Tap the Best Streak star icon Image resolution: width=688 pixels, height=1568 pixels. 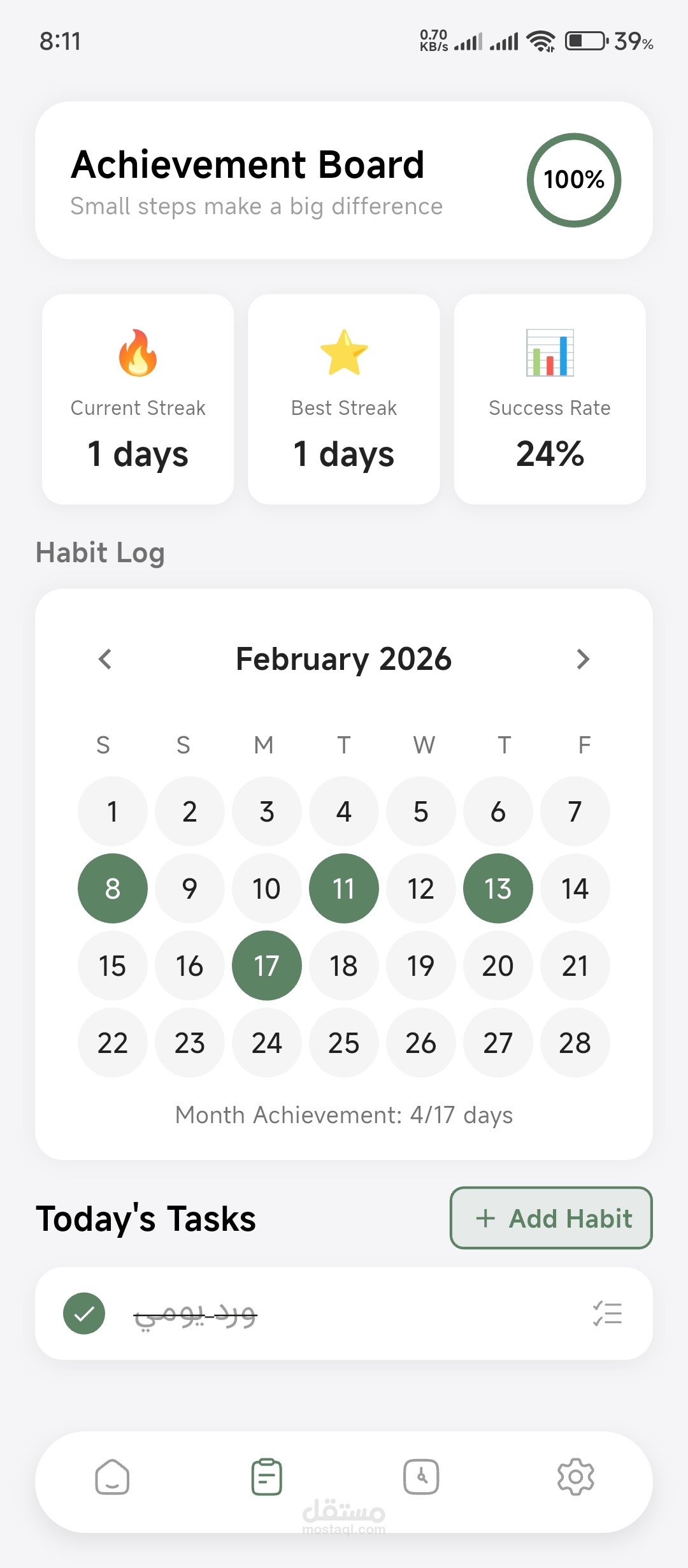point(344,352)
